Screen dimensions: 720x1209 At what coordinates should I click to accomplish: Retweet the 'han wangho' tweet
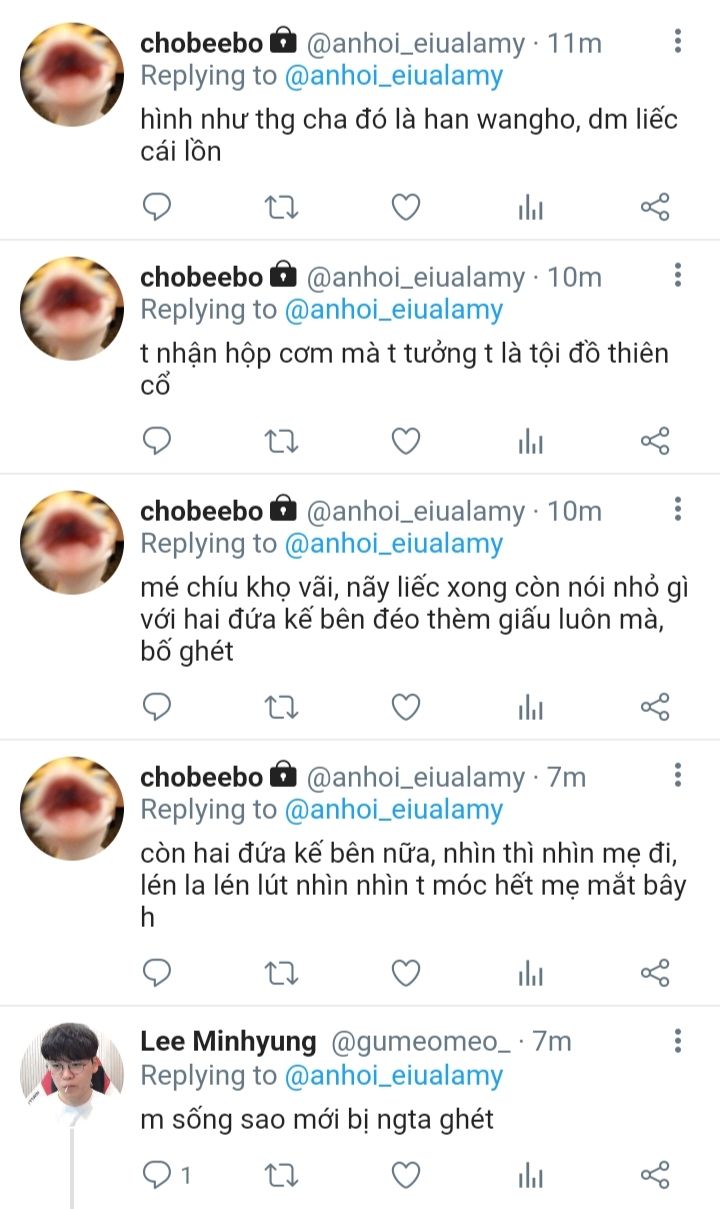tap(281, 207)
